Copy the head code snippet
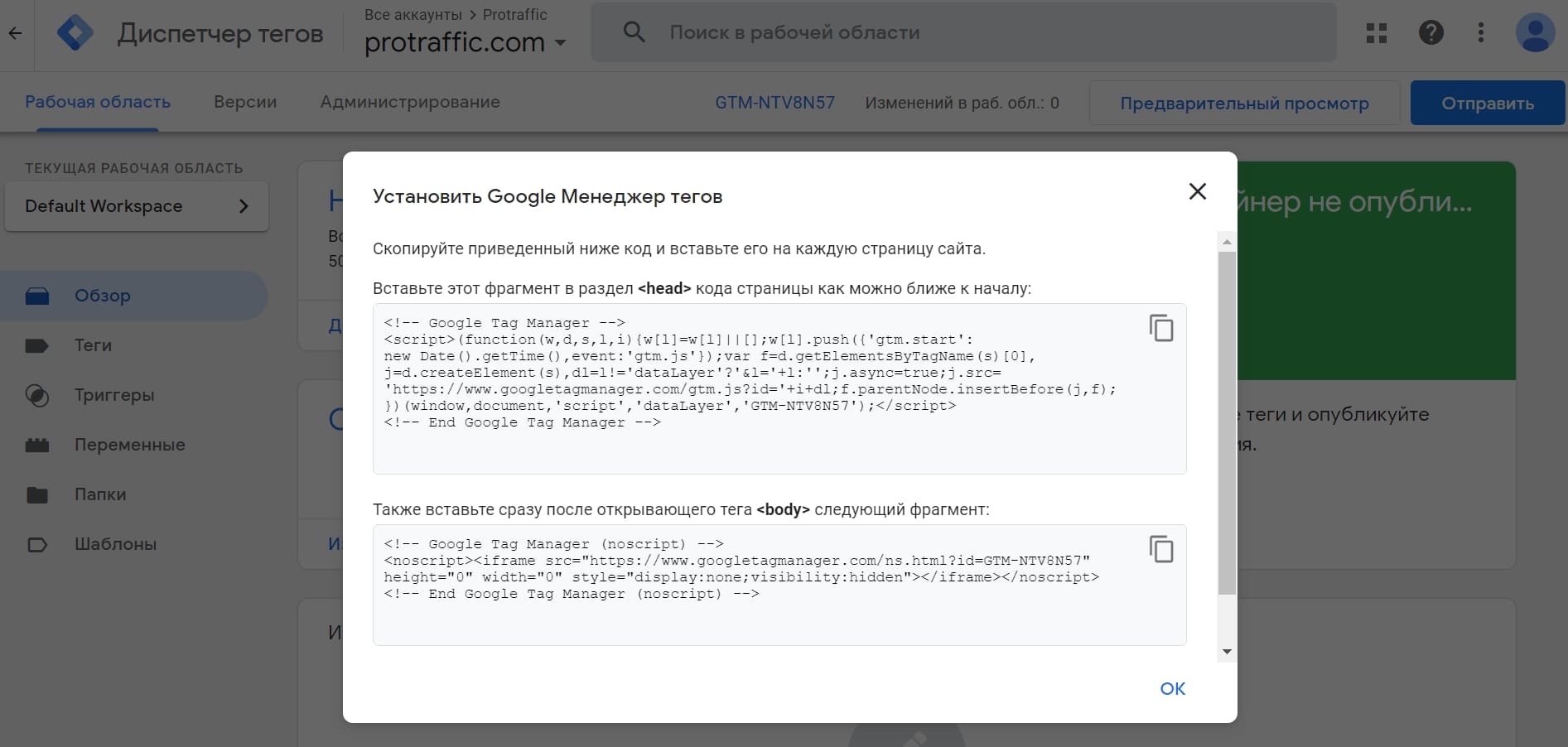Image resolution: width=1568 pixels, height=747 pixels. coord(1161,328)
